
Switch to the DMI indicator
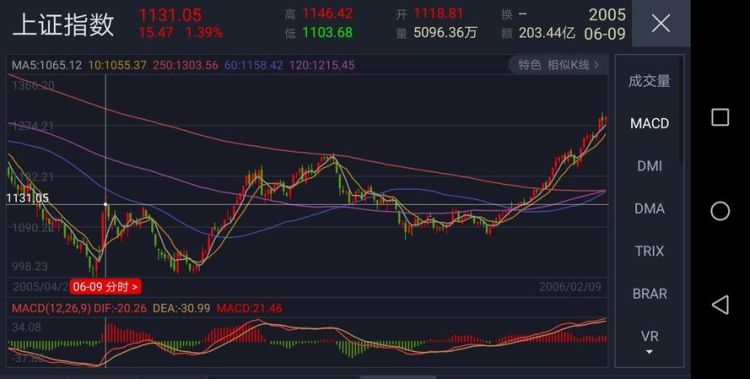coord(649,166)
